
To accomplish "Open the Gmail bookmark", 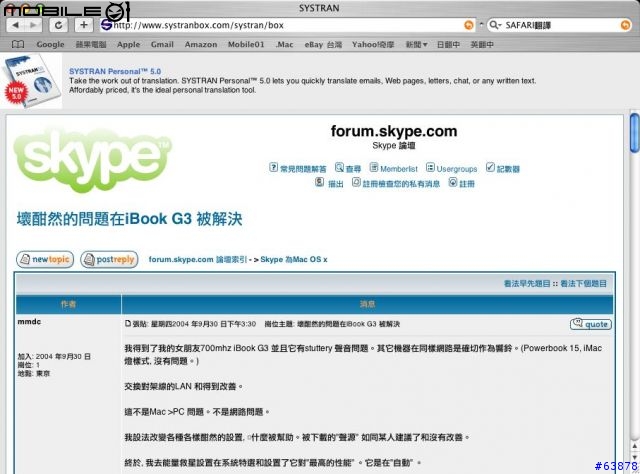I will coord(162,44).
